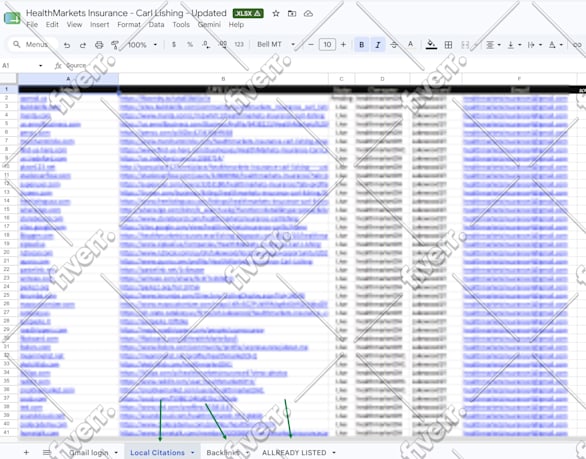This screenshot has height=459, width=586.
Task: Open the fill color picker
Action: 431,45
